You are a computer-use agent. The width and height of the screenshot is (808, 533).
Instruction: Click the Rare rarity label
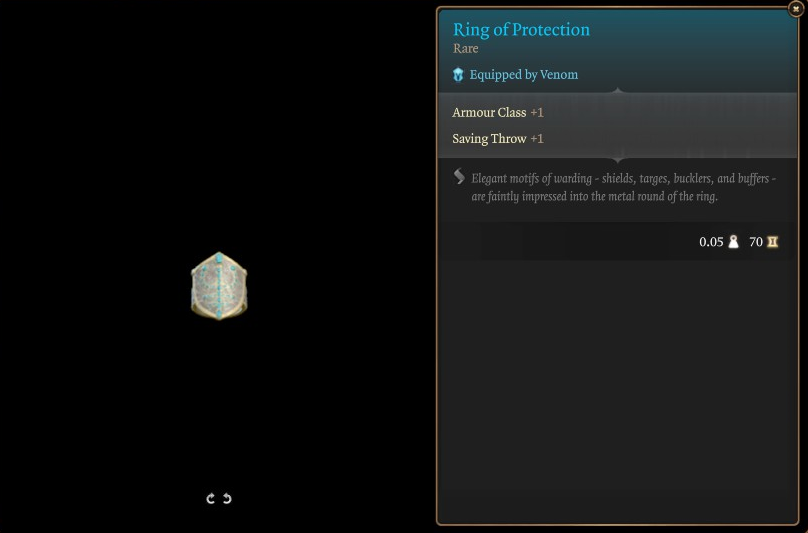pos(465,49)
